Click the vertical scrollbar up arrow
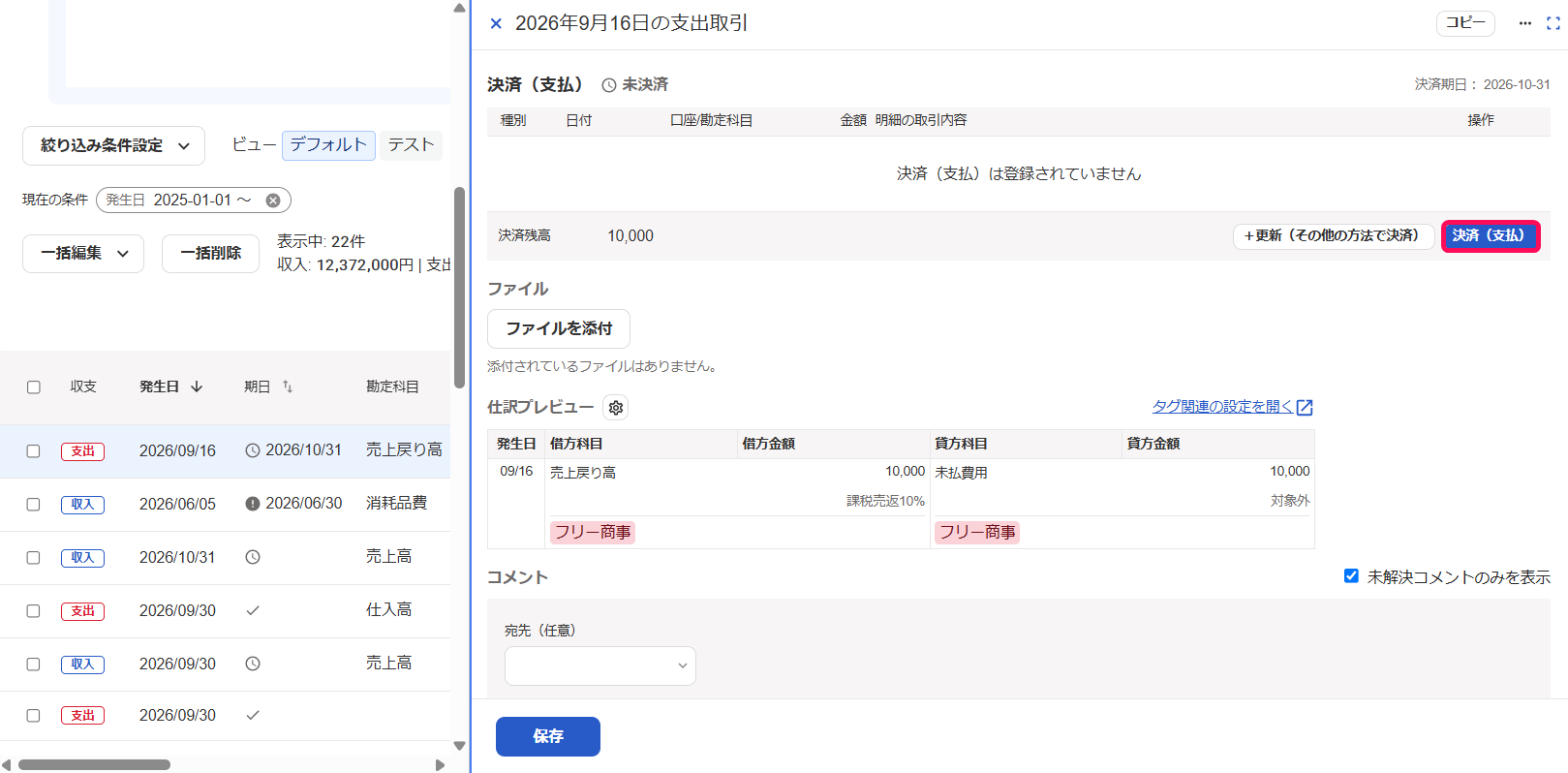Screen dimensions: 1568x773 (x=459, y=8)
